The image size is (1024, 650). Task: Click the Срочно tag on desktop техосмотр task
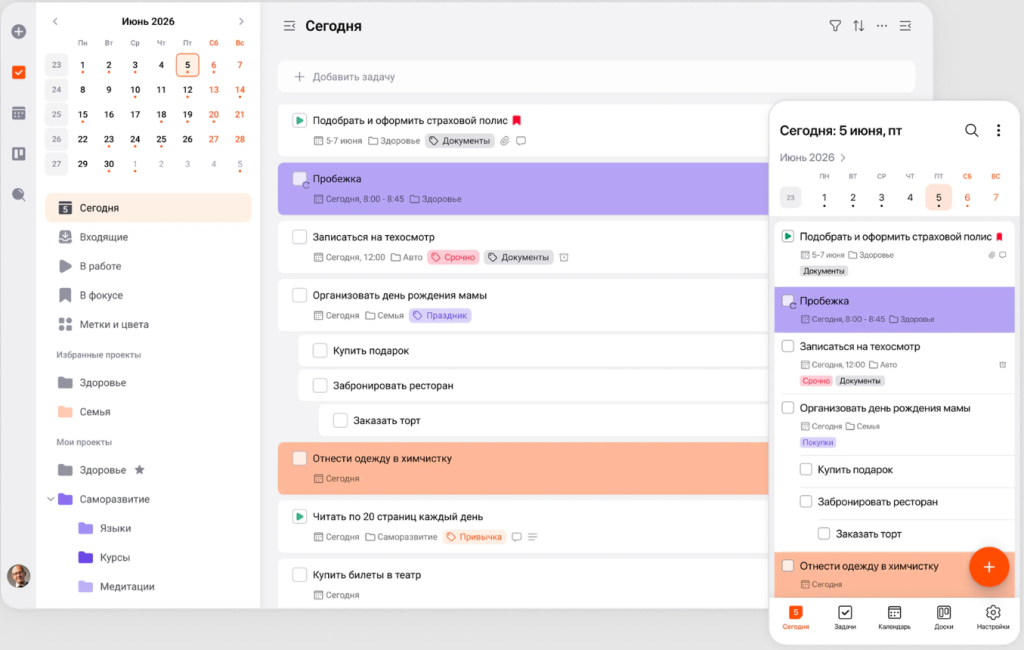click(453, 257)
